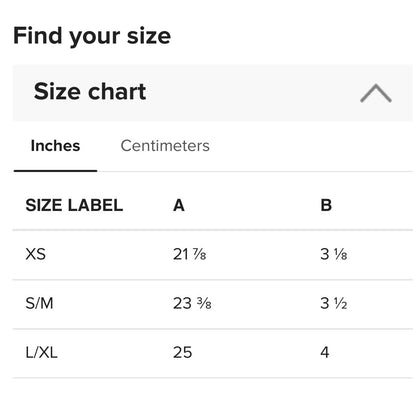Click the B column header

point(326,205)
